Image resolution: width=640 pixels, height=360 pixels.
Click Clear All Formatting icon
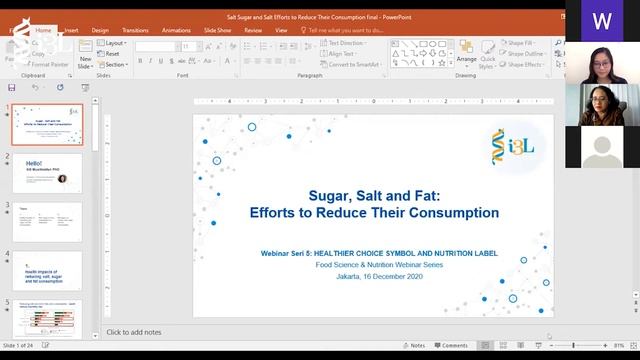point(233,47)
